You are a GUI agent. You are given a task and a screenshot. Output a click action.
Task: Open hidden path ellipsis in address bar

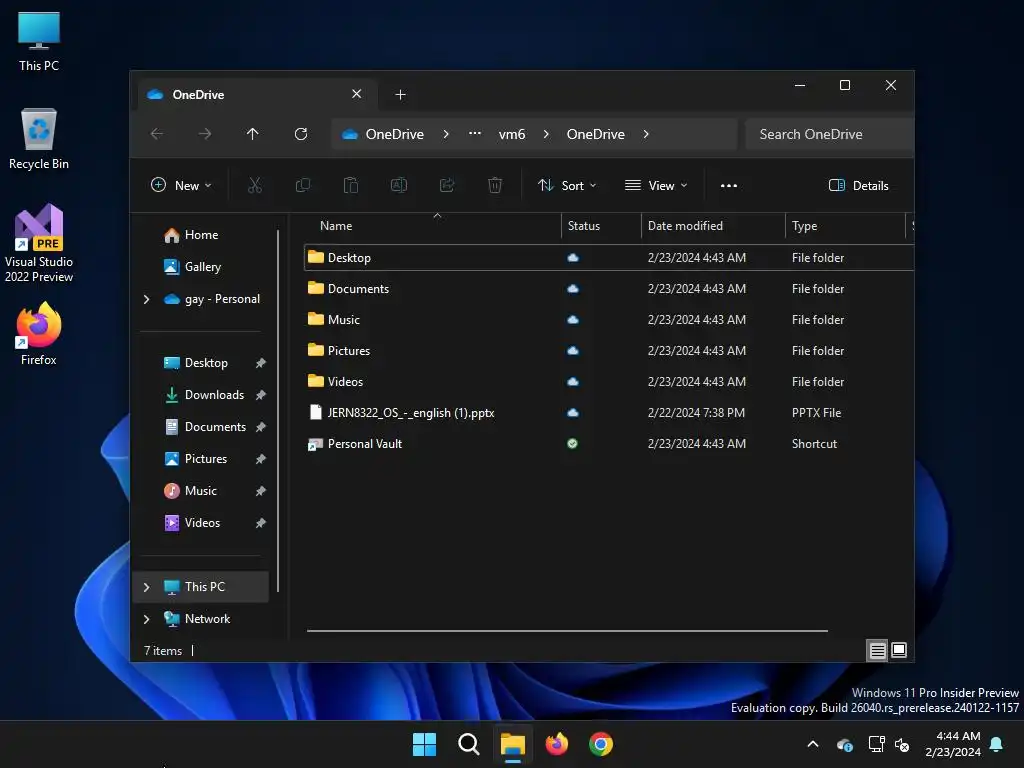[x=475, y=134]
